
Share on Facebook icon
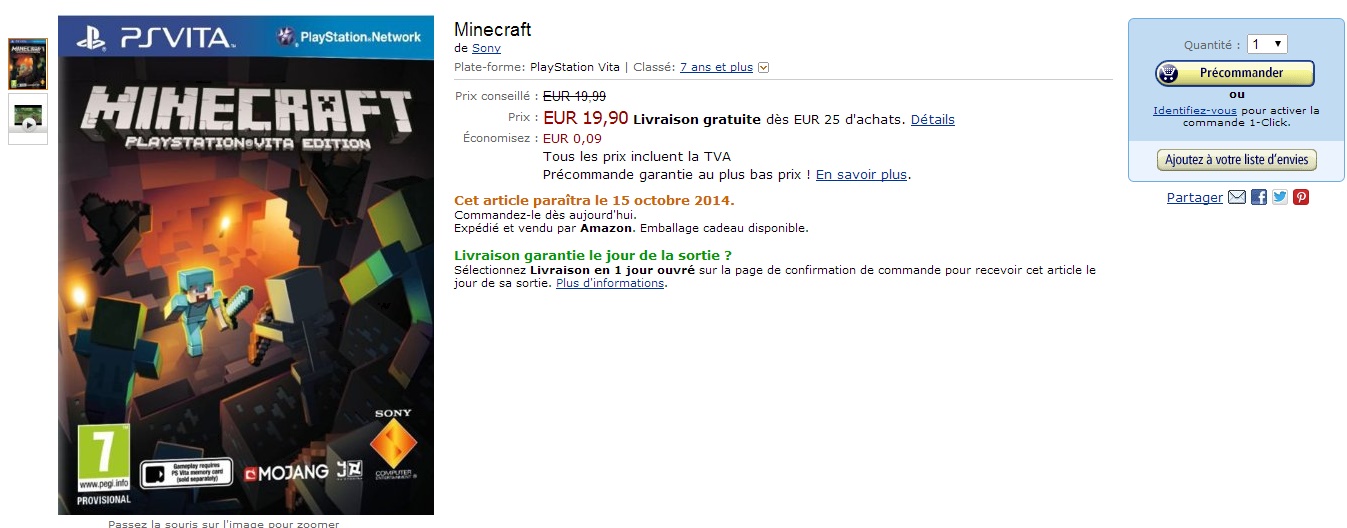pos(1259,197)
